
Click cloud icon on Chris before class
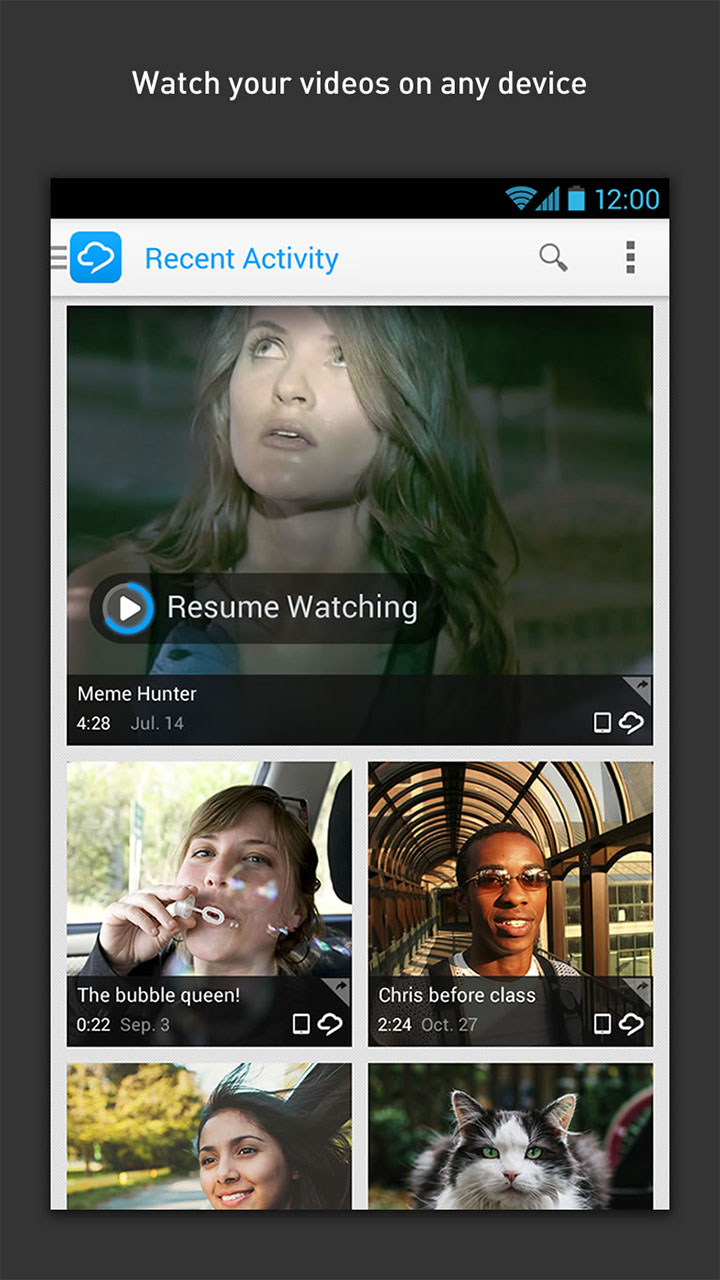click(x=632, y=1024)
